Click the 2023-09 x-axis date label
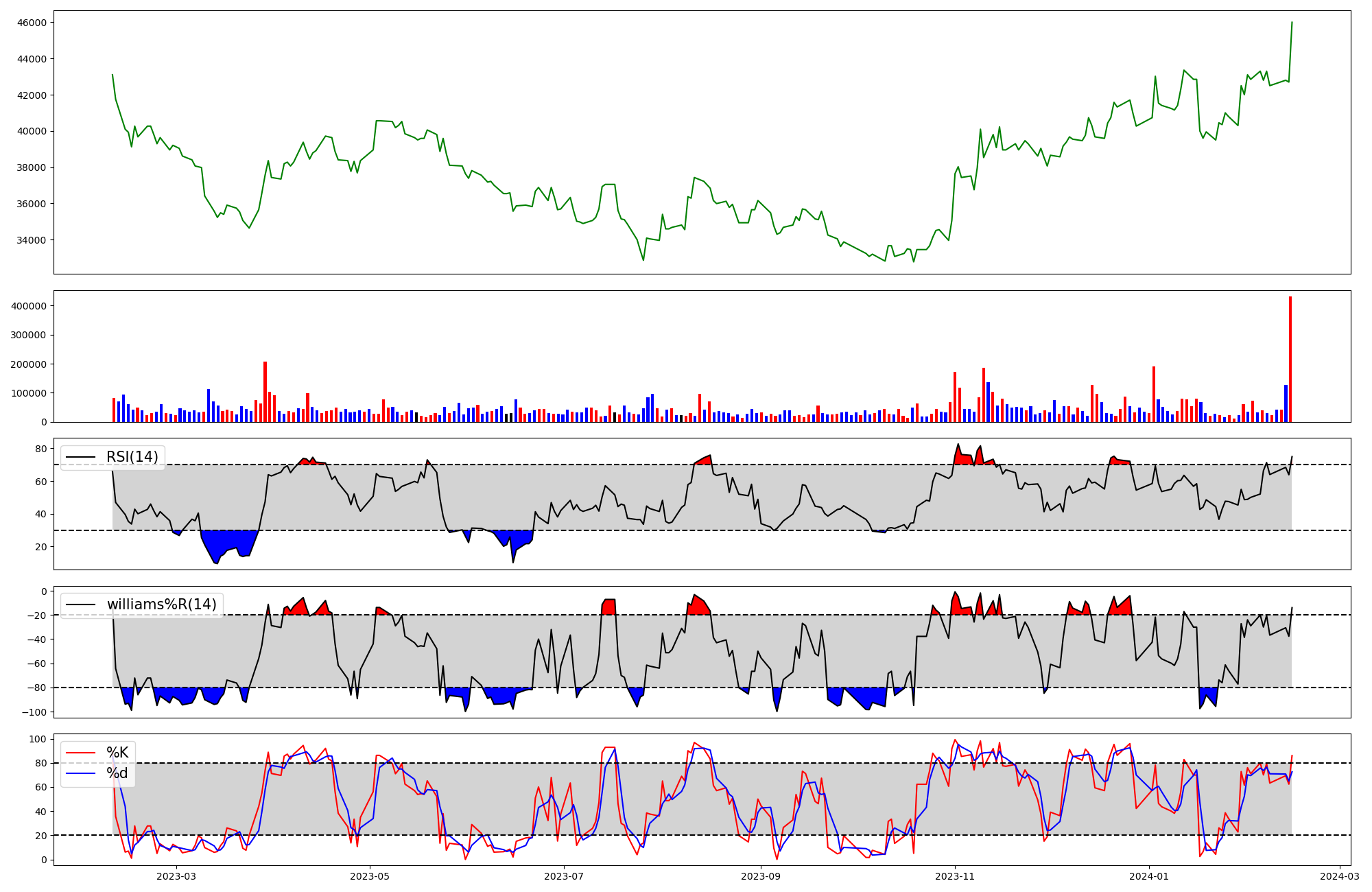This screenshot has width=1372, height=892. (761, 876)
